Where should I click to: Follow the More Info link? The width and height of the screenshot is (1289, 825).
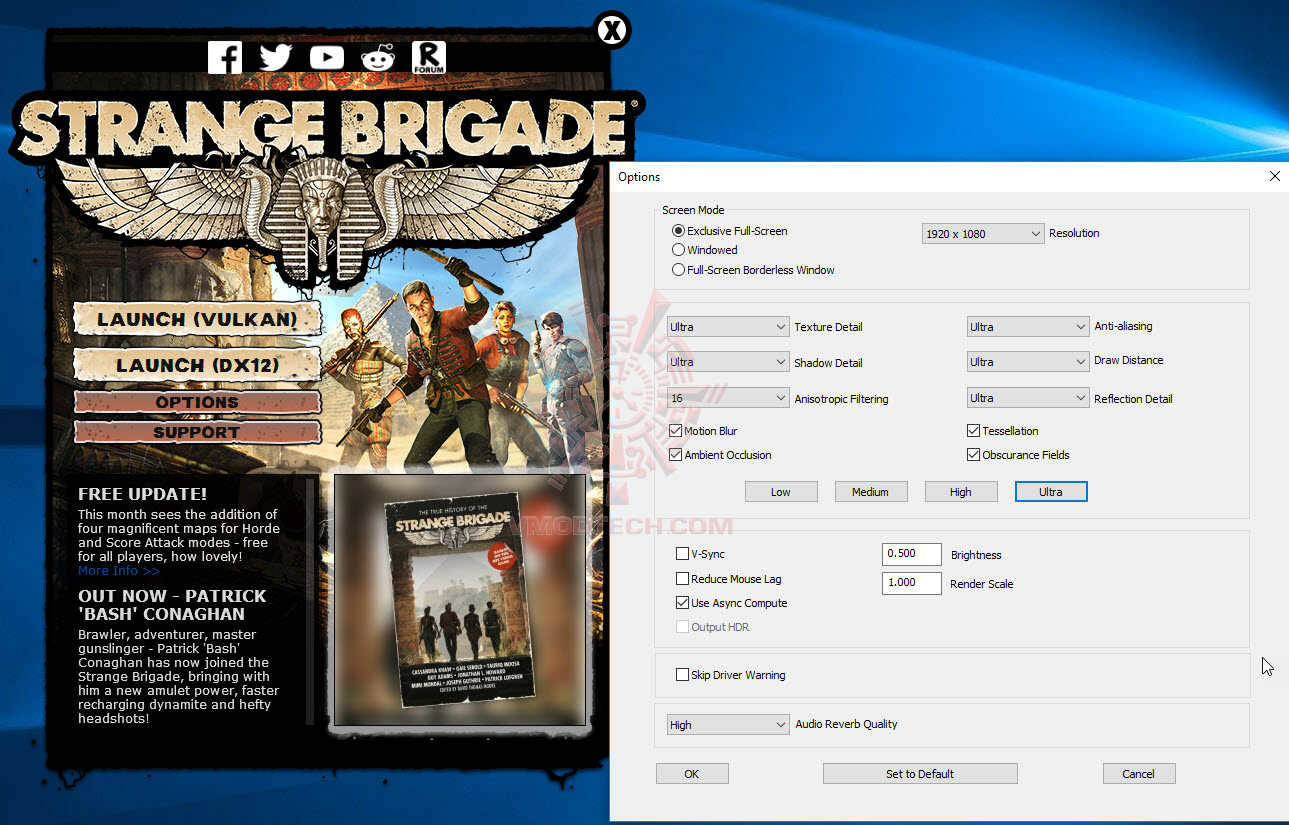click(x=119, y=571)
